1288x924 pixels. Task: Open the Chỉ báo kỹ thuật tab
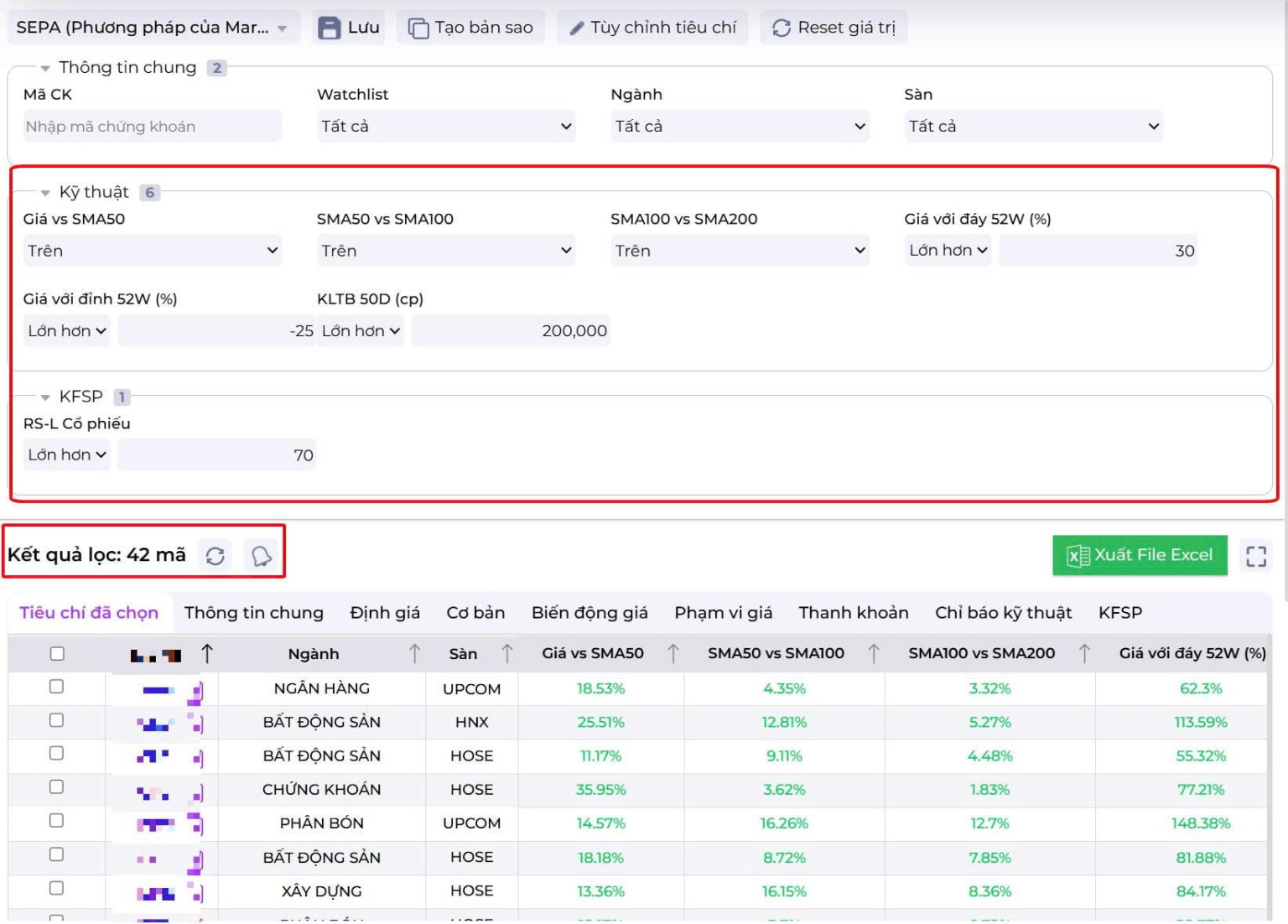tap(1003, 613)
